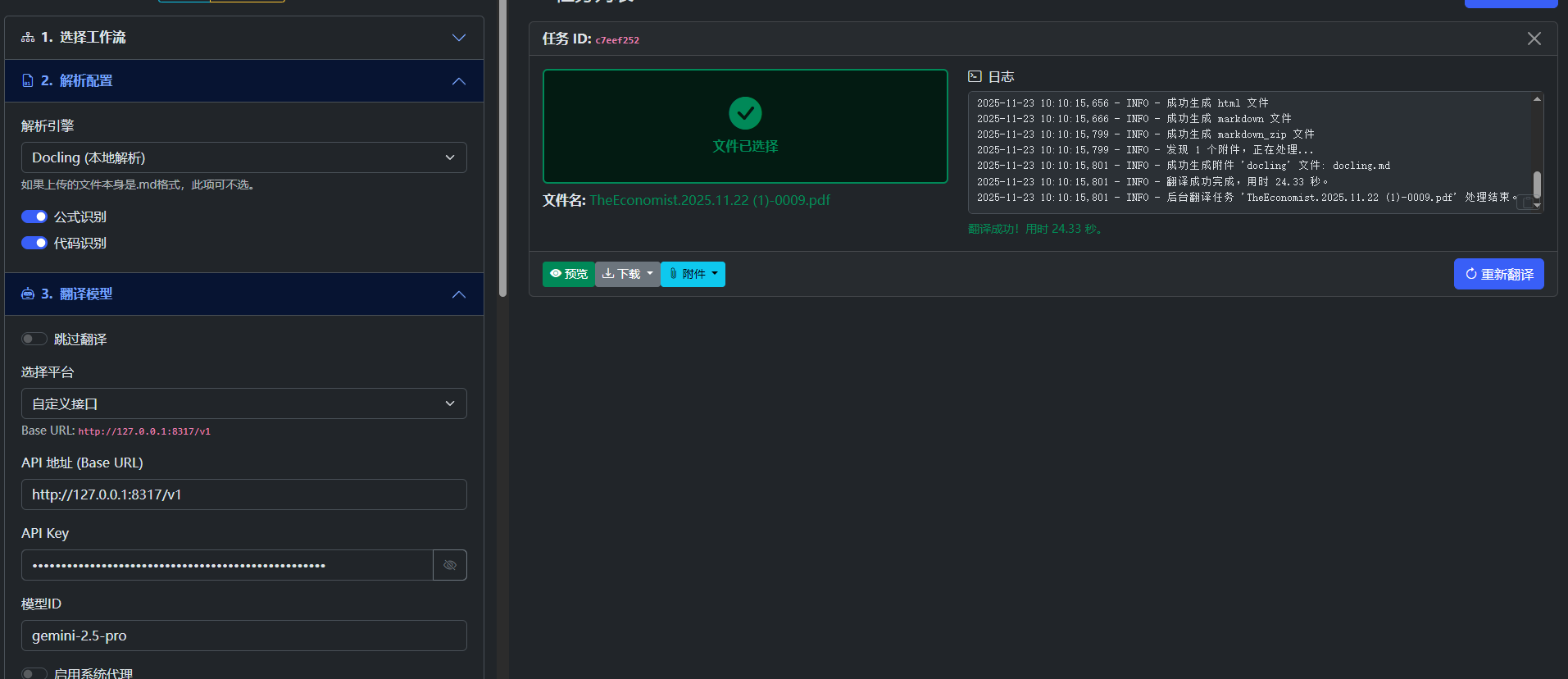Collapse the 翻译模型 section
Viewport: 1568px width, 679px height.
(458, 294)
